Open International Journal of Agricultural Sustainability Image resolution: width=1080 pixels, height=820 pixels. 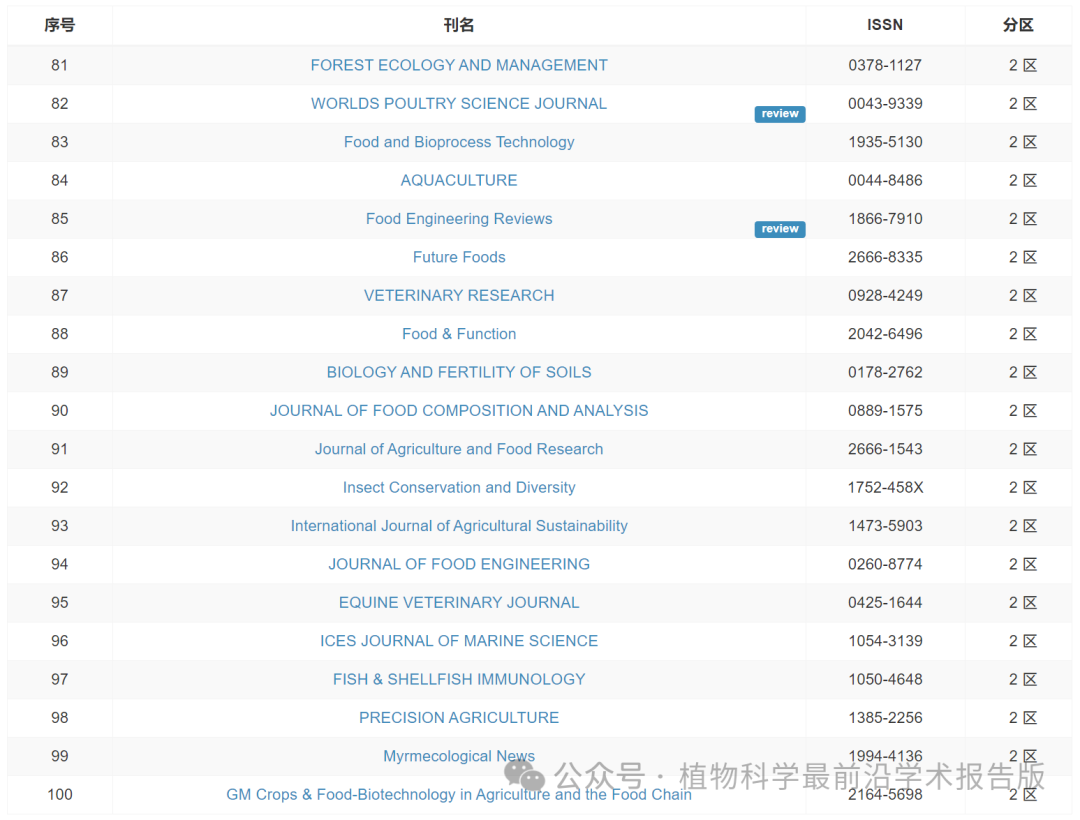(459, 526)
